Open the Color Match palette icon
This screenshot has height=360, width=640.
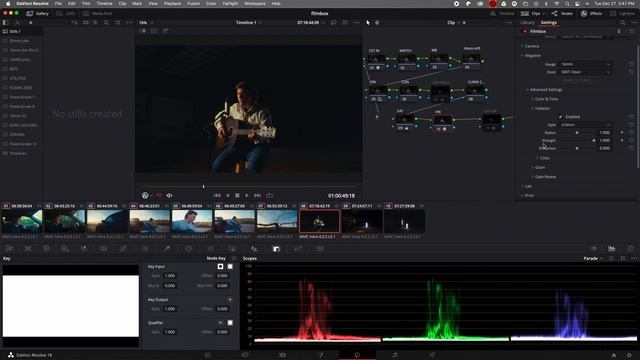(28, 249)
